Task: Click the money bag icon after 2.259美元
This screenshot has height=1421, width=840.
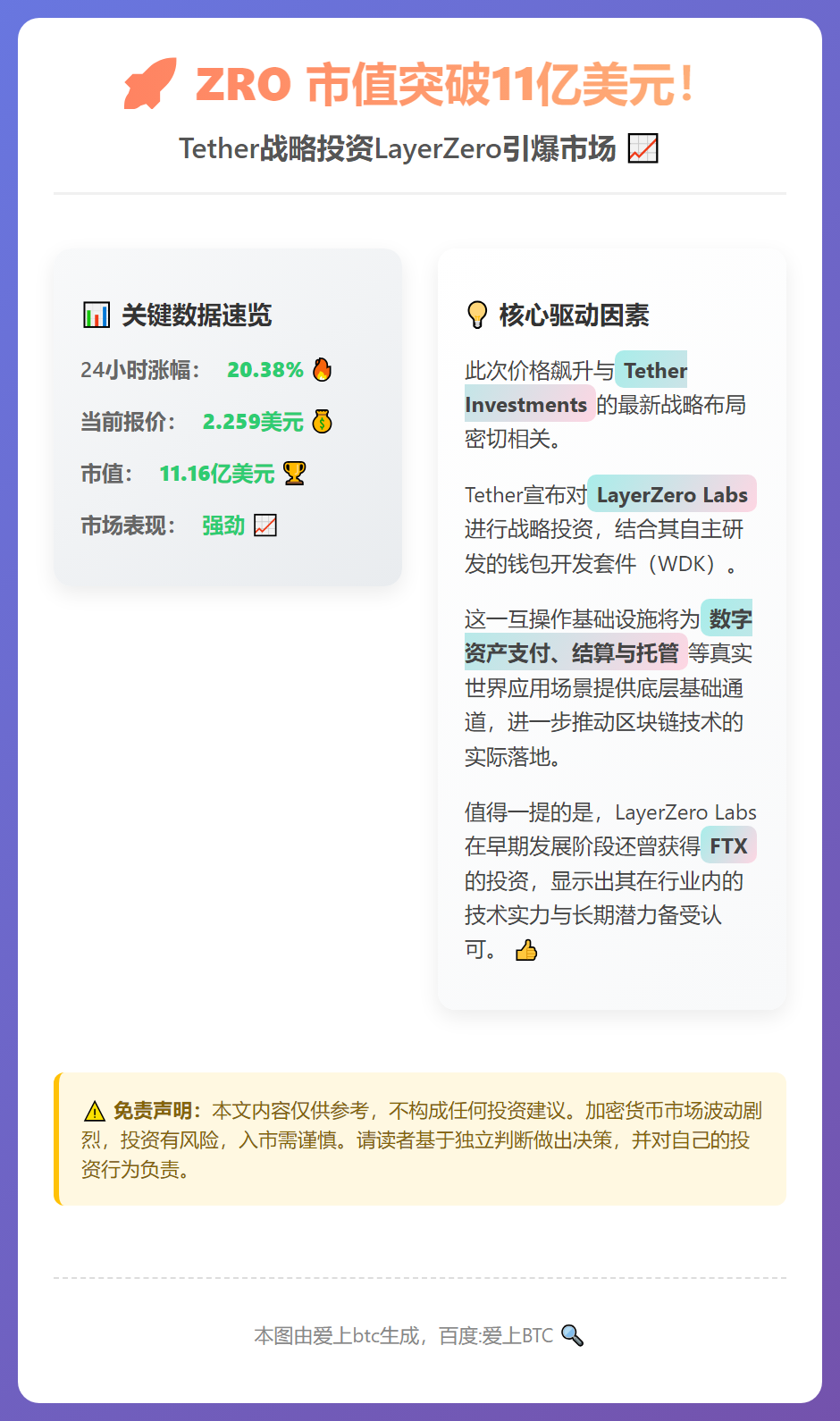Action: [x=323, y=421]
